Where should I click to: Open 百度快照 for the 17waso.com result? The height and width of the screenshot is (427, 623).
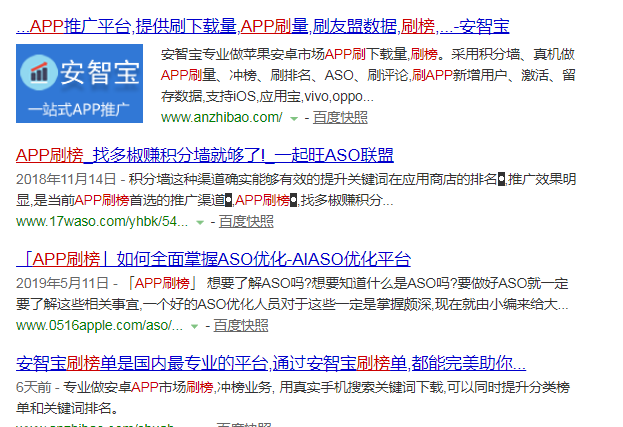tap(246, 222)
